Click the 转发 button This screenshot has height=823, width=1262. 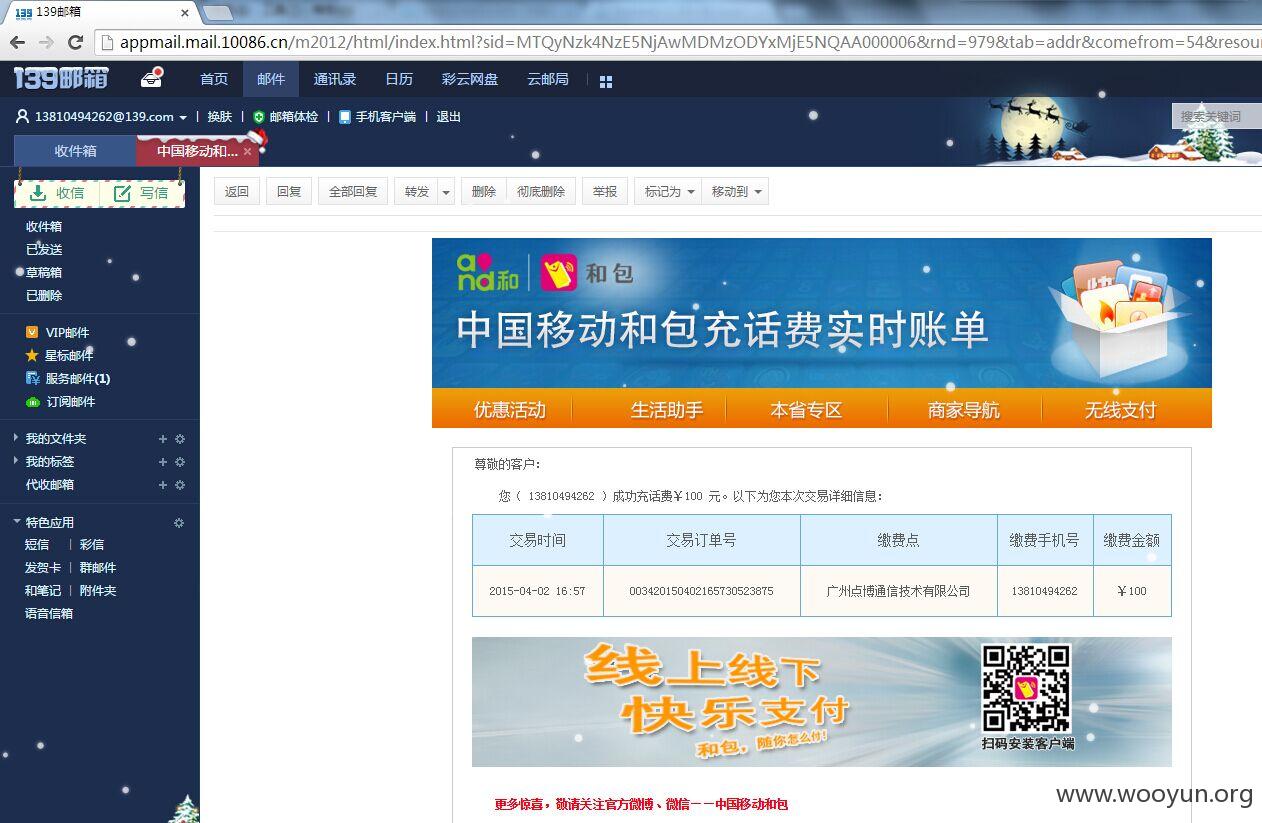[x=417, y=192]
